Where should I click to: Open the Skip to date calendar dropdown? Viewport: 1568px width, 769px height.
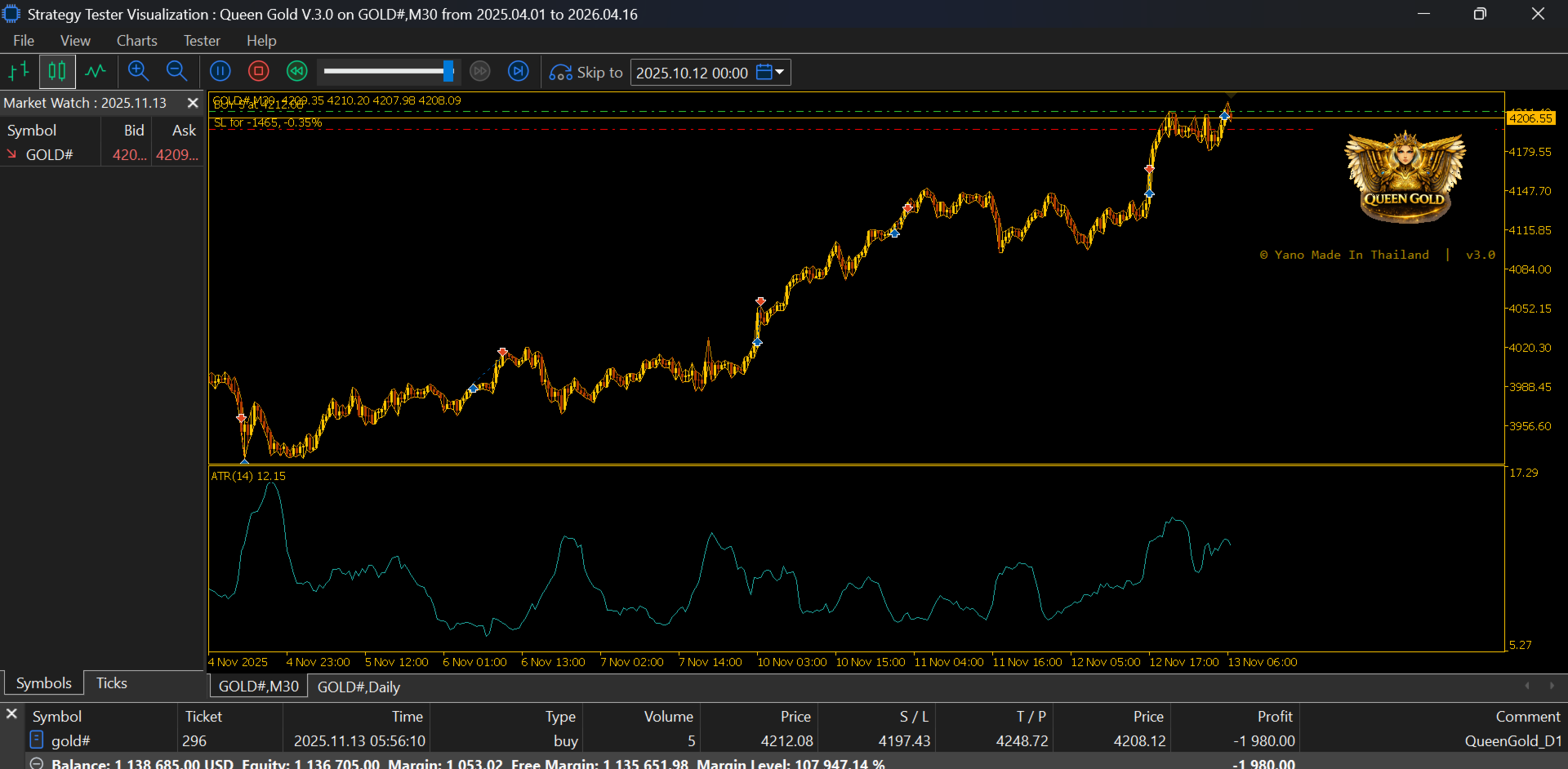(770, 73)
